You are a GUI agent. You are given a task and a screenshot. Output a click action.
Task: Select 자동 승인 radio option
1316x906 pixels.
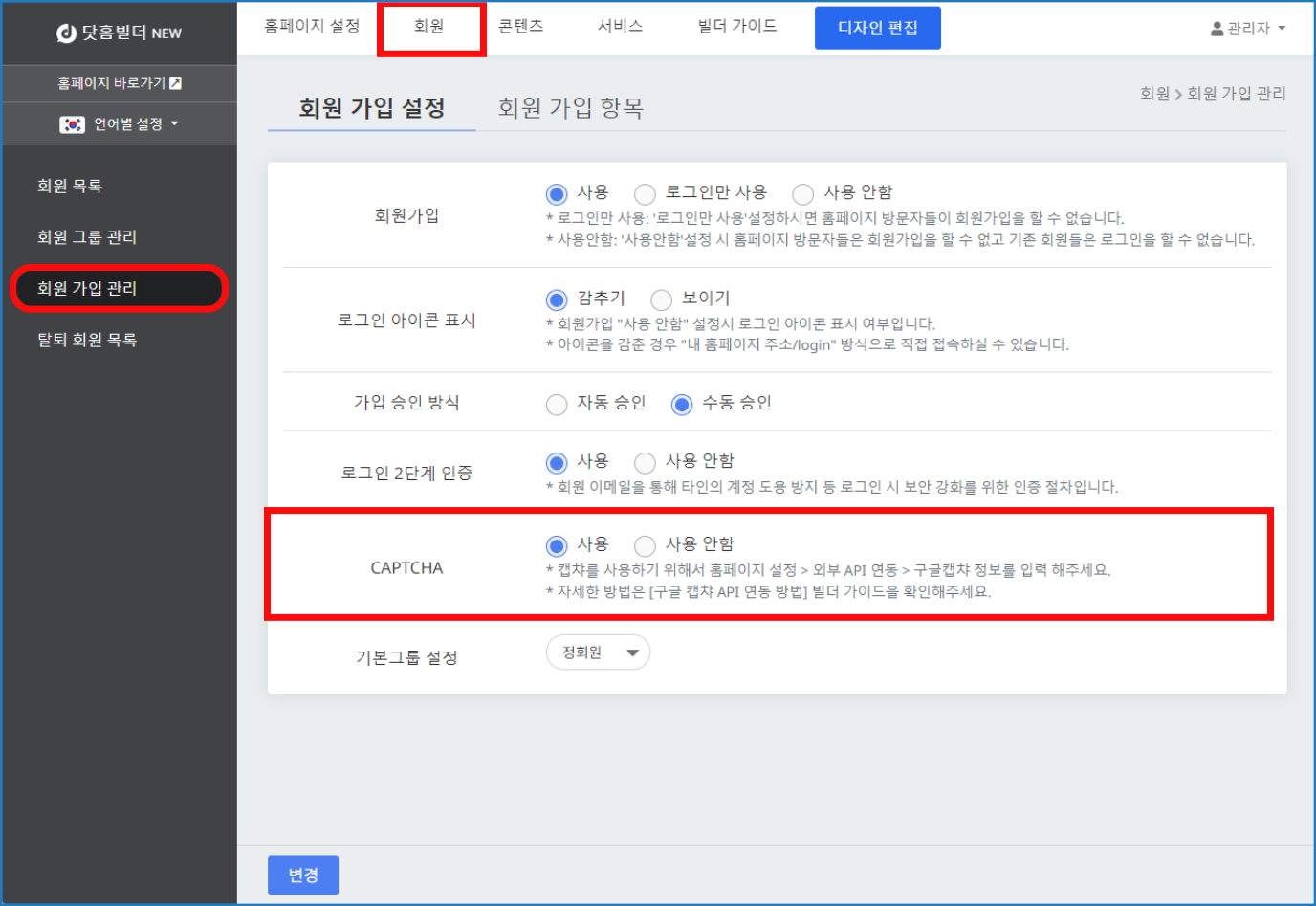(557, 405)
